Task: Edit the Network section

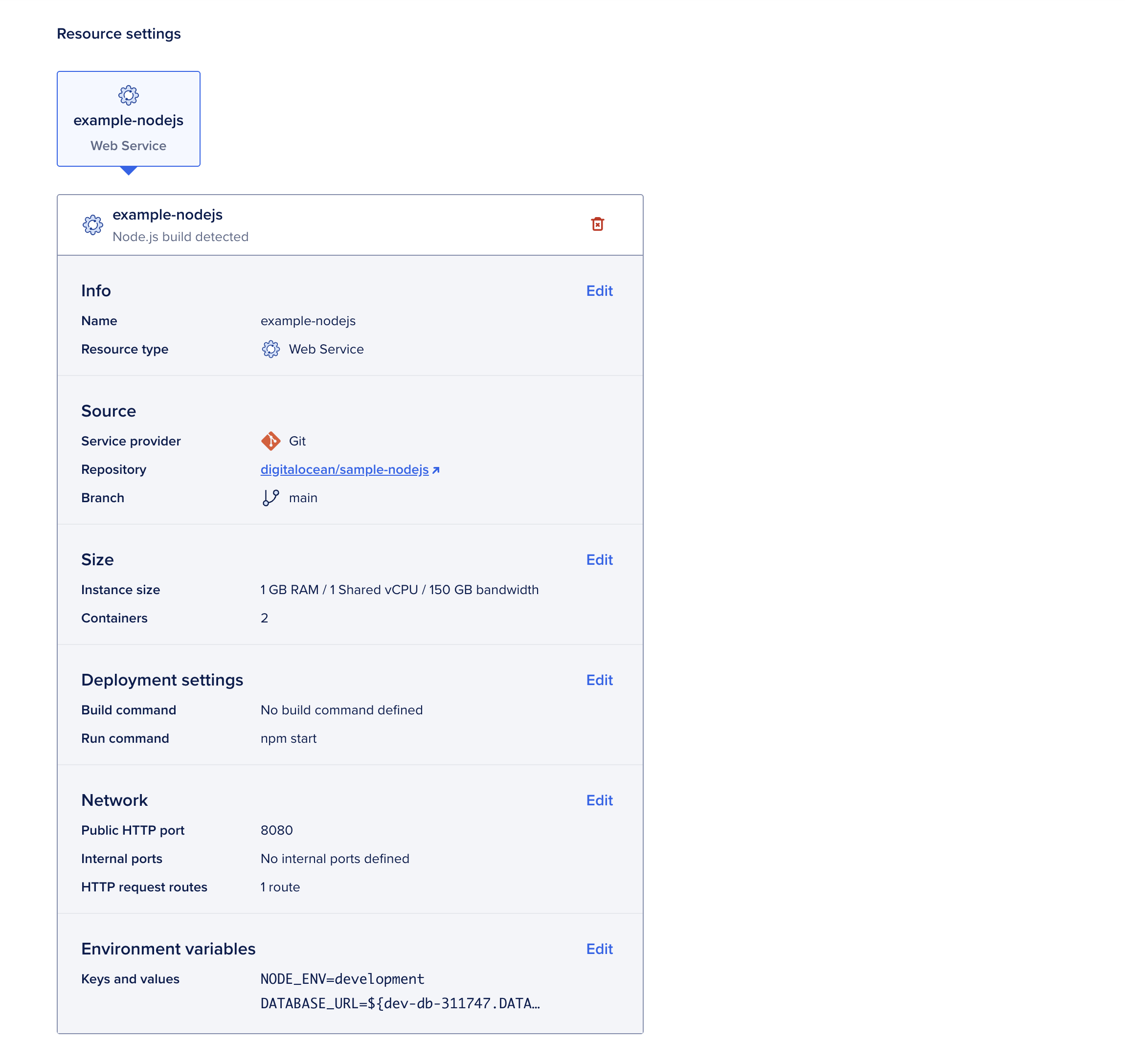Action: [x=599, y=800]
